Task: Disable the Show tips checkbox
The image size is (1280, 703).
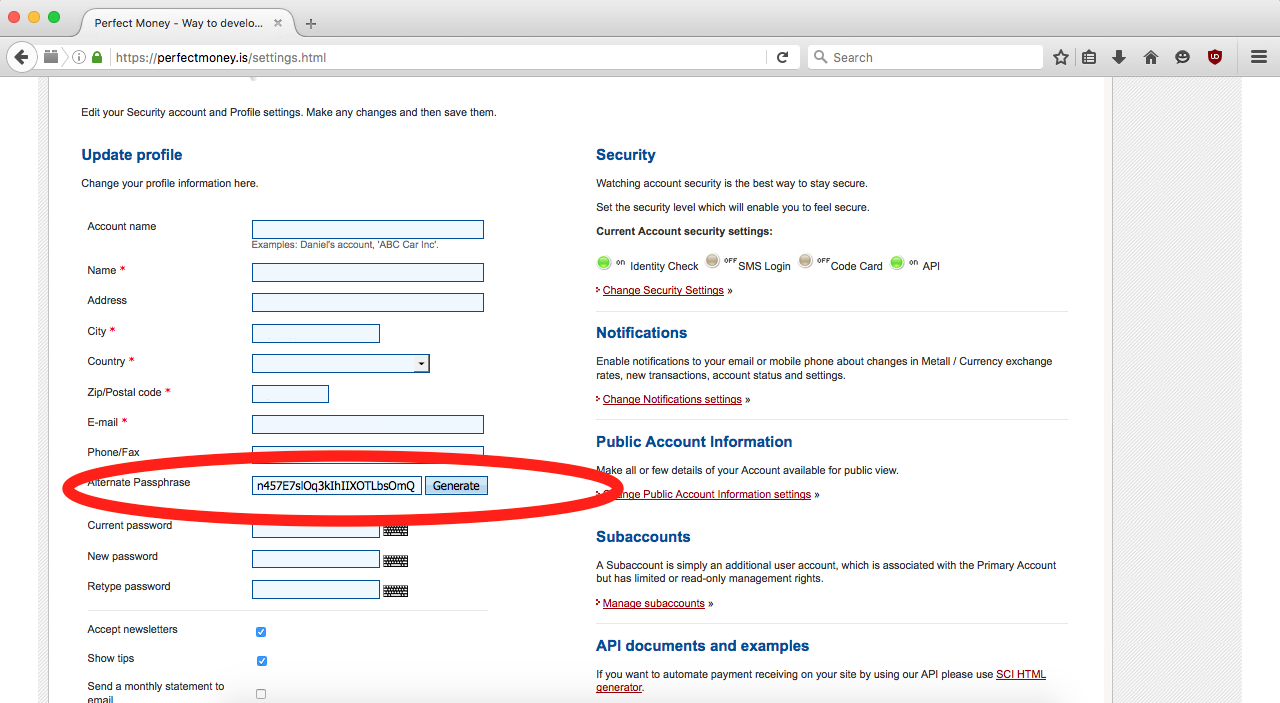Action: [x=261, y=661]
